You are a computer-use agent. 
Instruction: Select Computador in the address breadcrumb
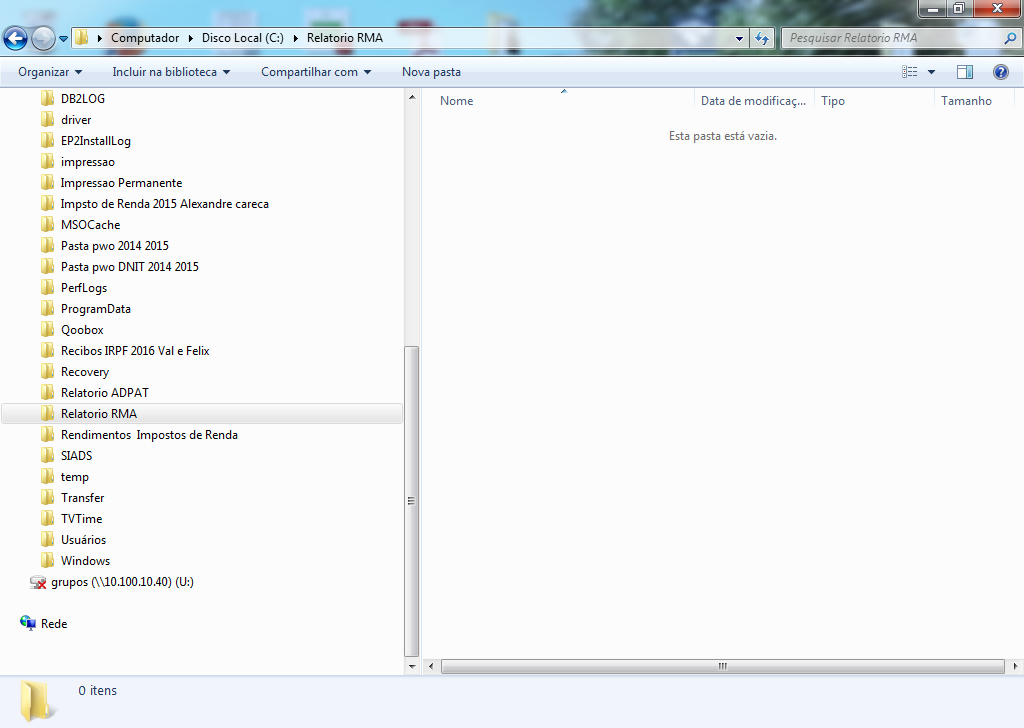pos(145,38)
